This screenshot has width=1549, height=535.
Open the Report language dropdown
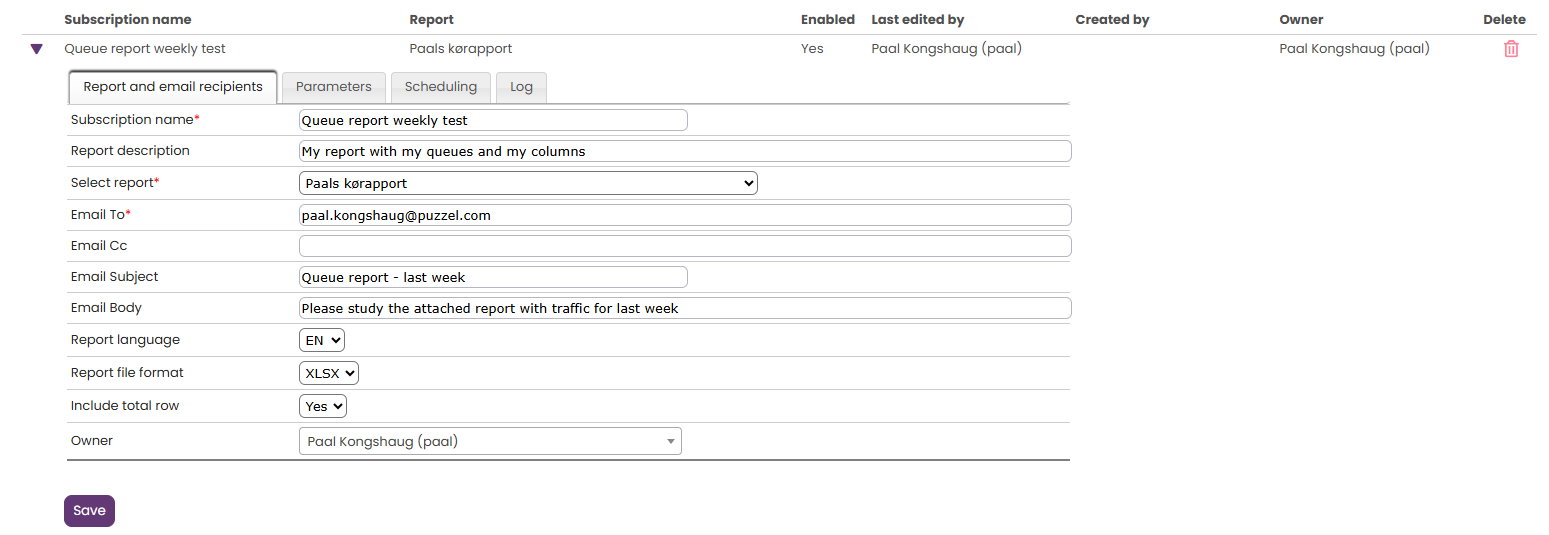[x=322, y=340]
